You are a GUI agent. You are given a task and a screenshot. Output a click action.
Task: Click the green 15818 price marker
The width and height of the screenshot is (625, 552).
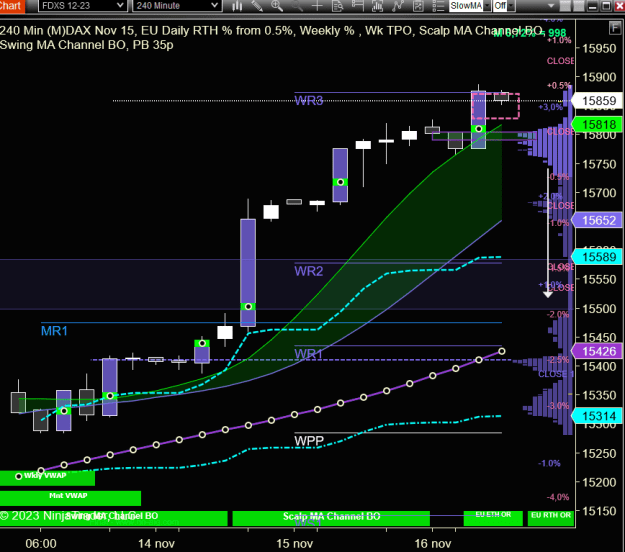pyautogui.click(x=597, y=125)
